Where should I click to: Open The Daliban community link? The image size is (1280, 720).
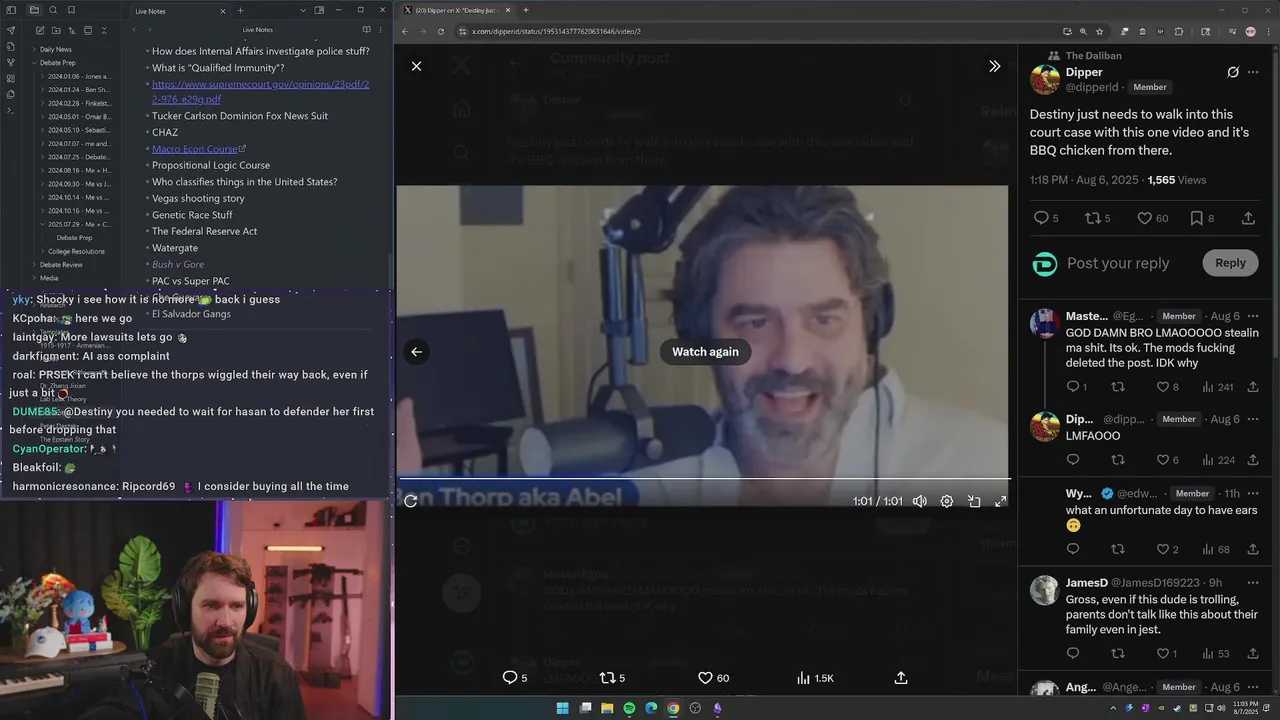1093,56
